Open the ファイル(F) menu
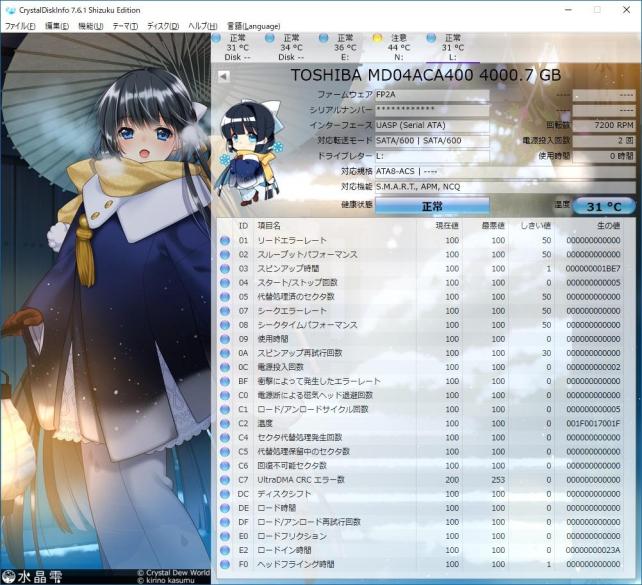Screen dimensions: 642x585 [x=20, y=26]
